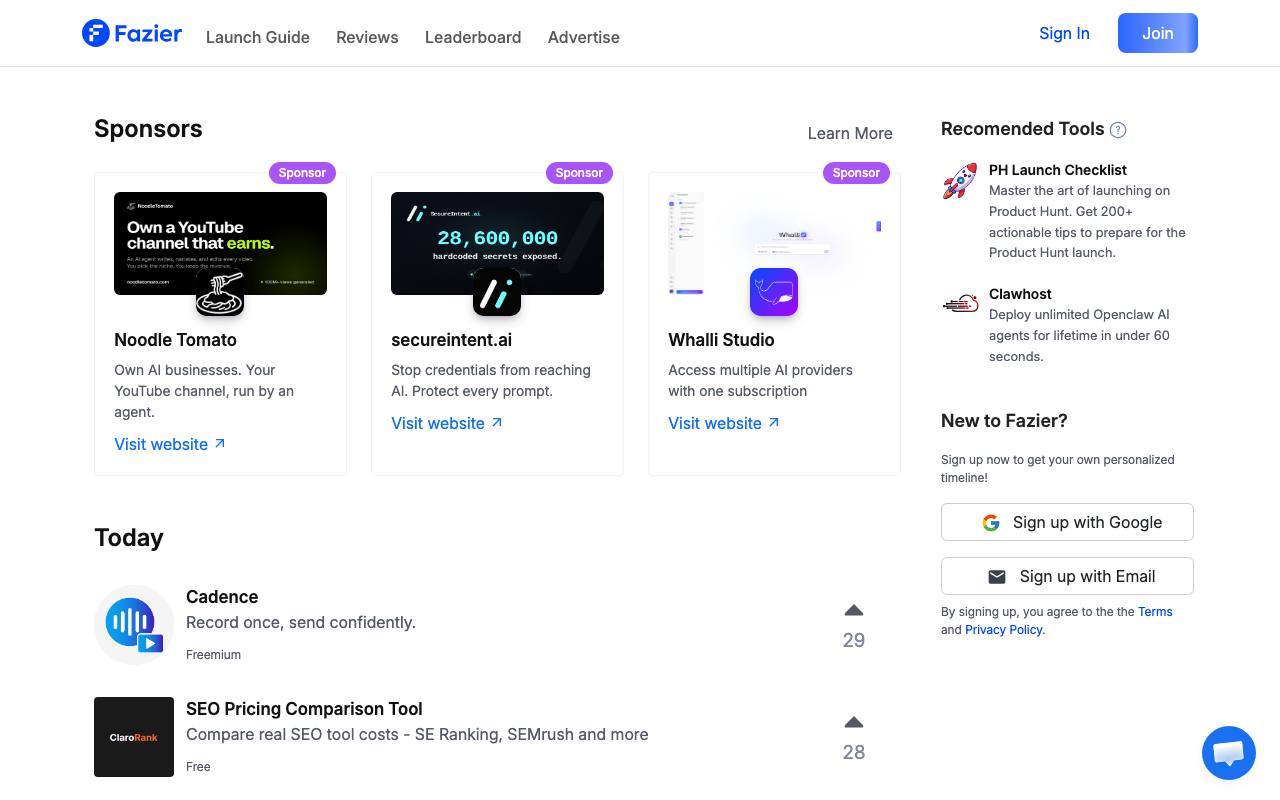
Task: Click the envelope icon in Sign up with Email
Action: tap(997, 577)
